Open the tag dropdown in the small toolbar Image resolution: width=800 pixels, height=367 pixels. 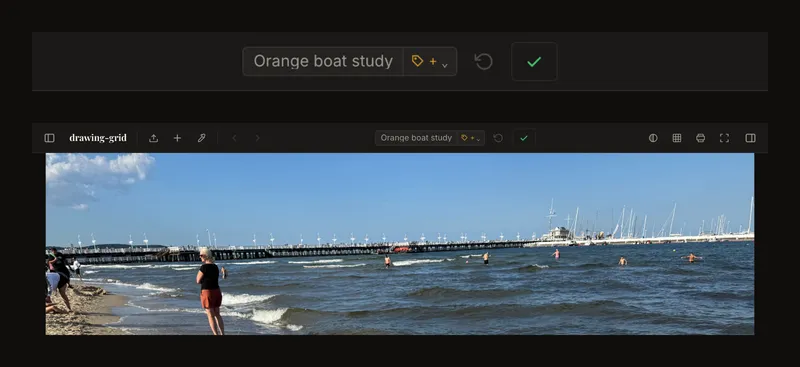pos(471,138)
